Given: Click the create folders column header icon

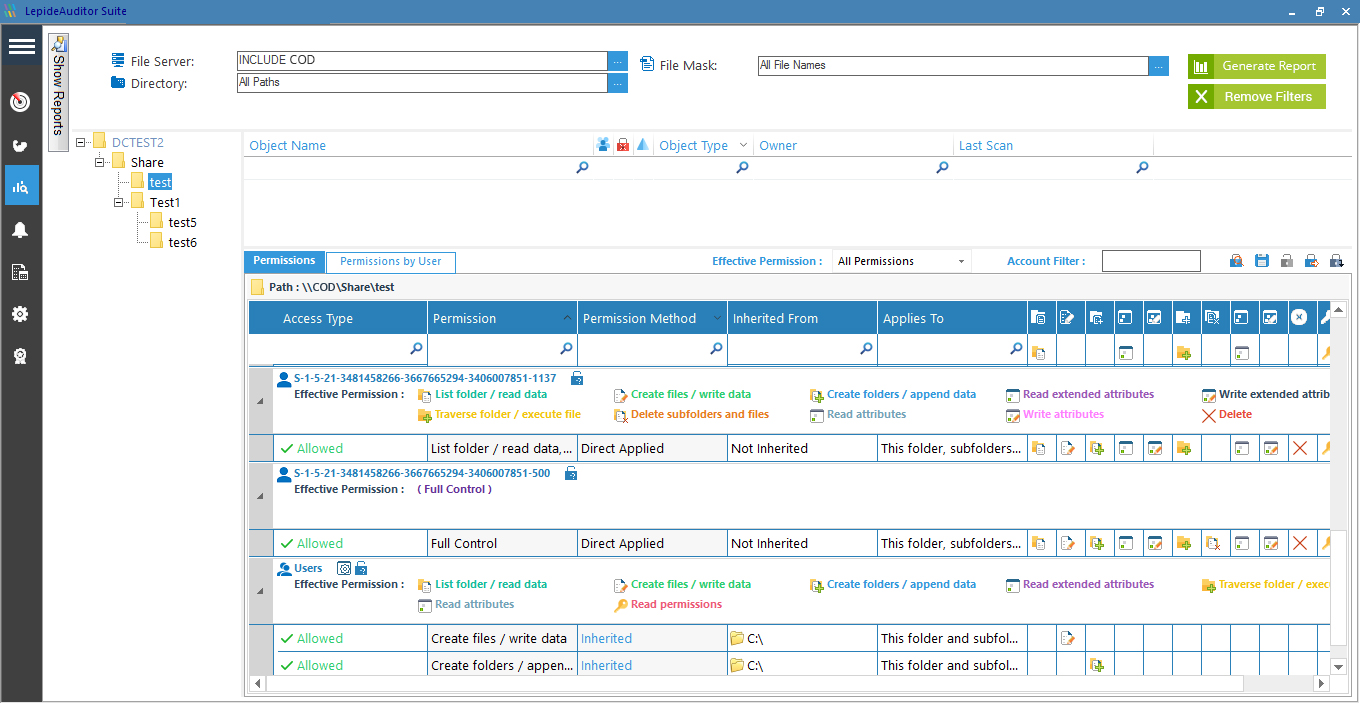Looking at the screenshot, I should (x=1096, y=318).
